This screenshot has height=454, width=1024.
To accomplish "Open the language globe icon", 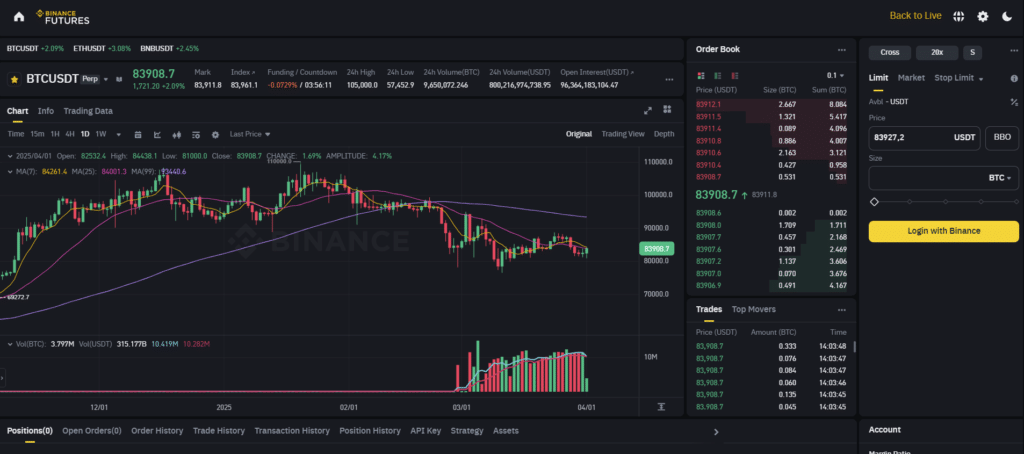I will (959, 16).
